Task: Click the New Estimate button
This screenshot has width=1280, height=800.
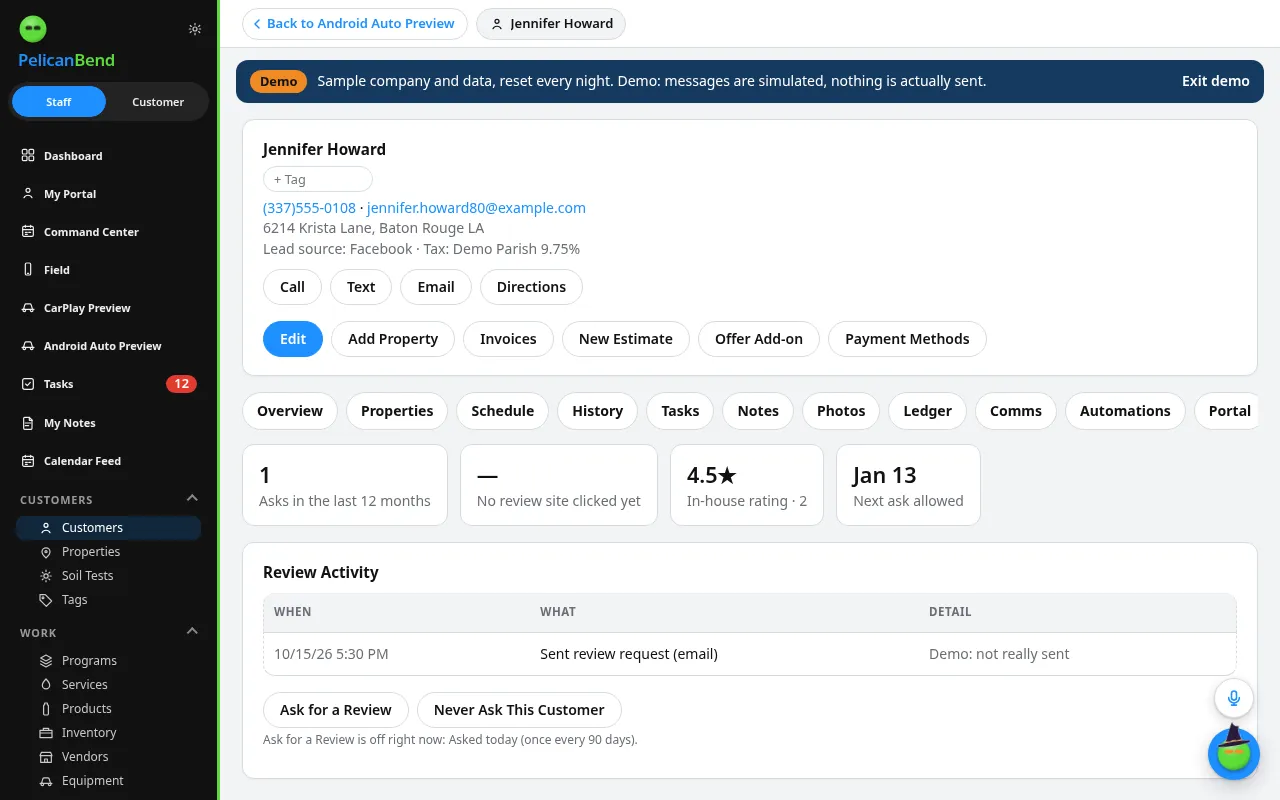Action: tap(626, 339)
